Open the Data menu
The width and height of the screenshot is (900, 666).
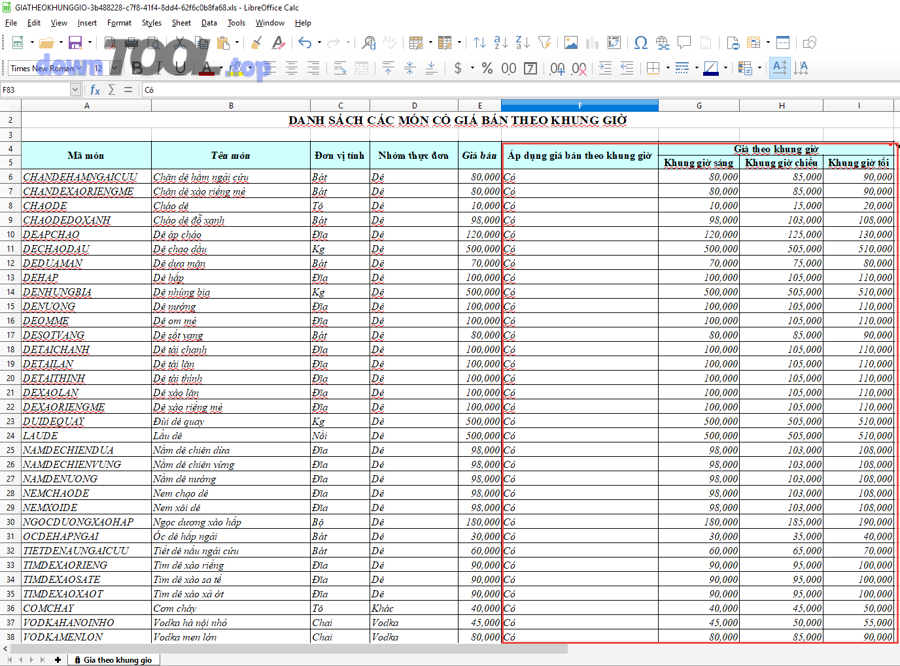click(209, 23)
